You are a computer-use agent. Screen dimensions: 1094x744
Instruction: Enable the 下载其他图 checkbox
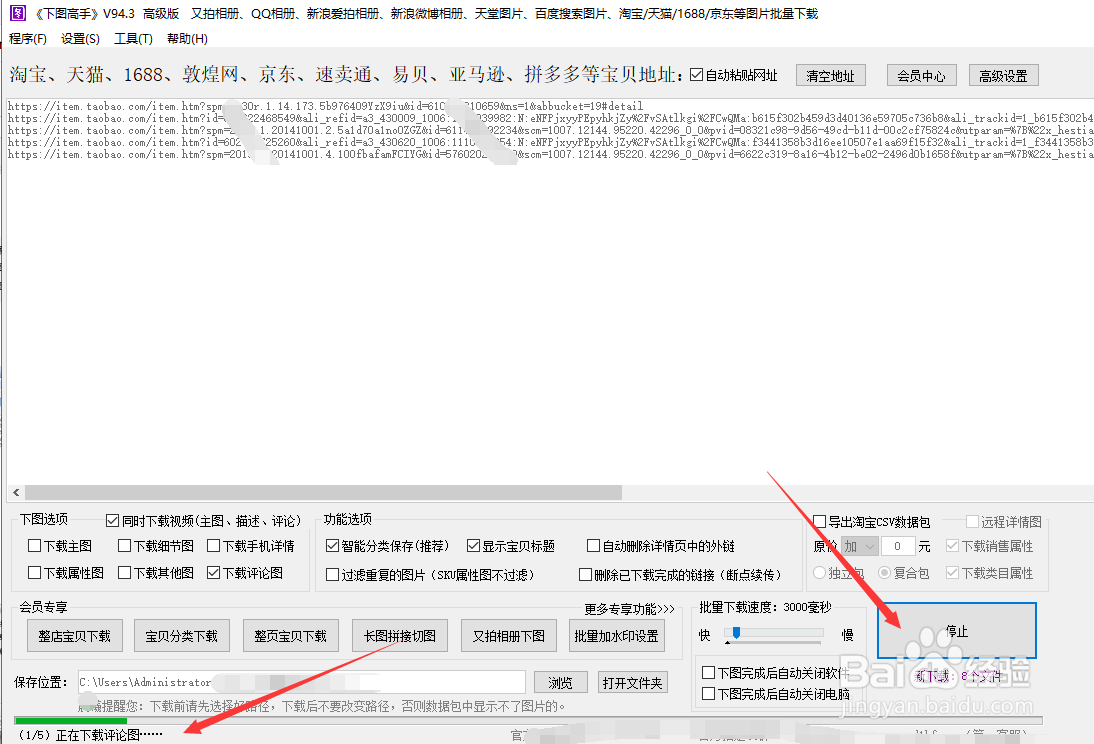coord(124,573)
